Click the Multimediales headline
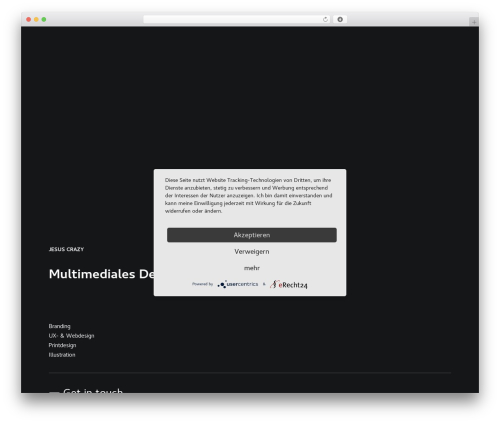 pyautogui.click(x=101, y=274)
